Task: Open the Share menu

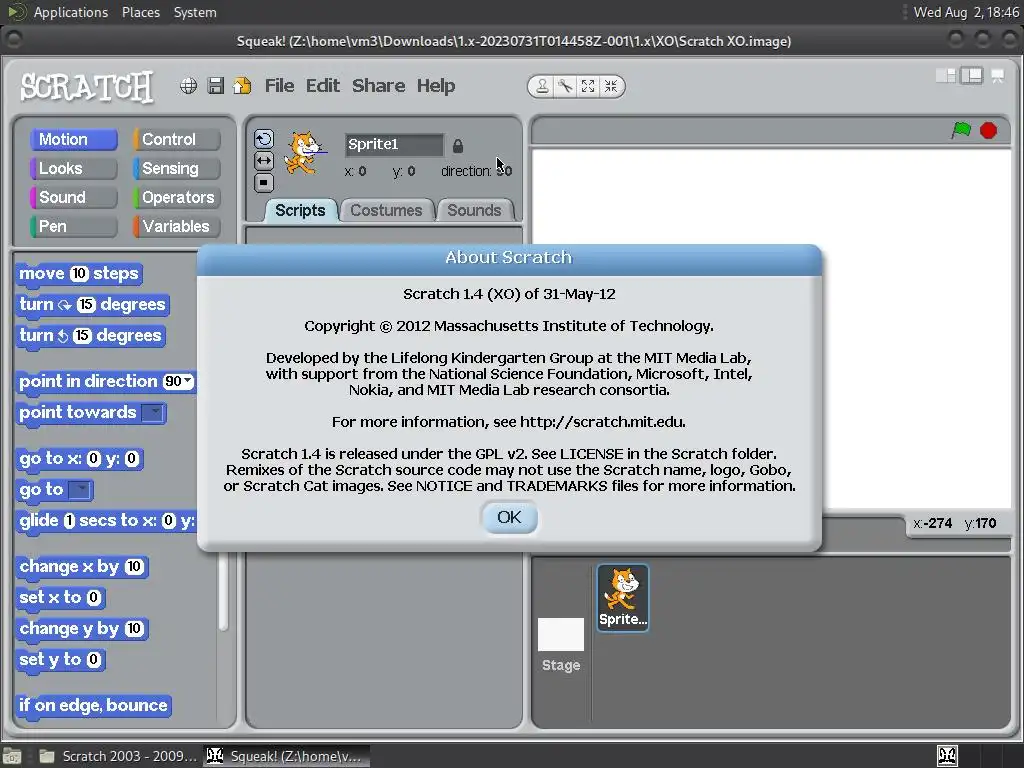Action: [378, 86]
